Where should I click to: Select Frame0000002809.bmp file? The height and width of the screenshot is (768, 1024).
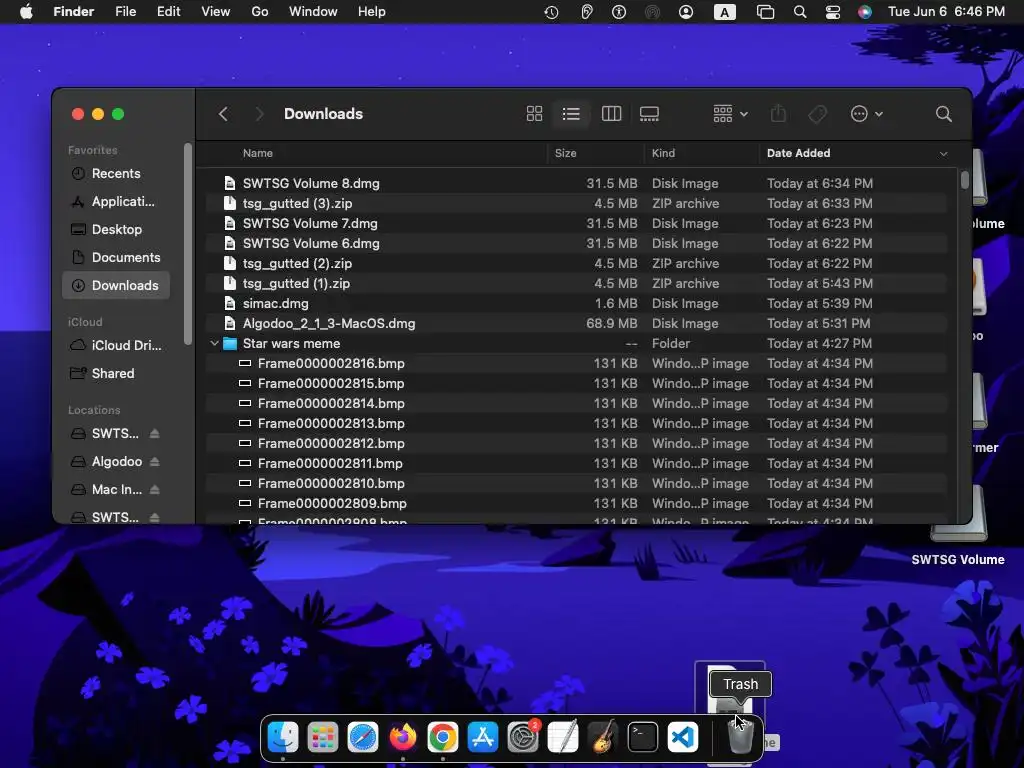tap(576, 503)
